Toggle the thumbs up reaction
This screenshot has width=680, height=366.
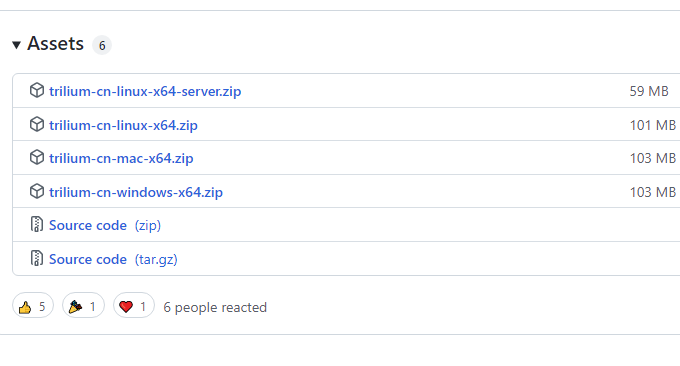[x=33, y=306]
